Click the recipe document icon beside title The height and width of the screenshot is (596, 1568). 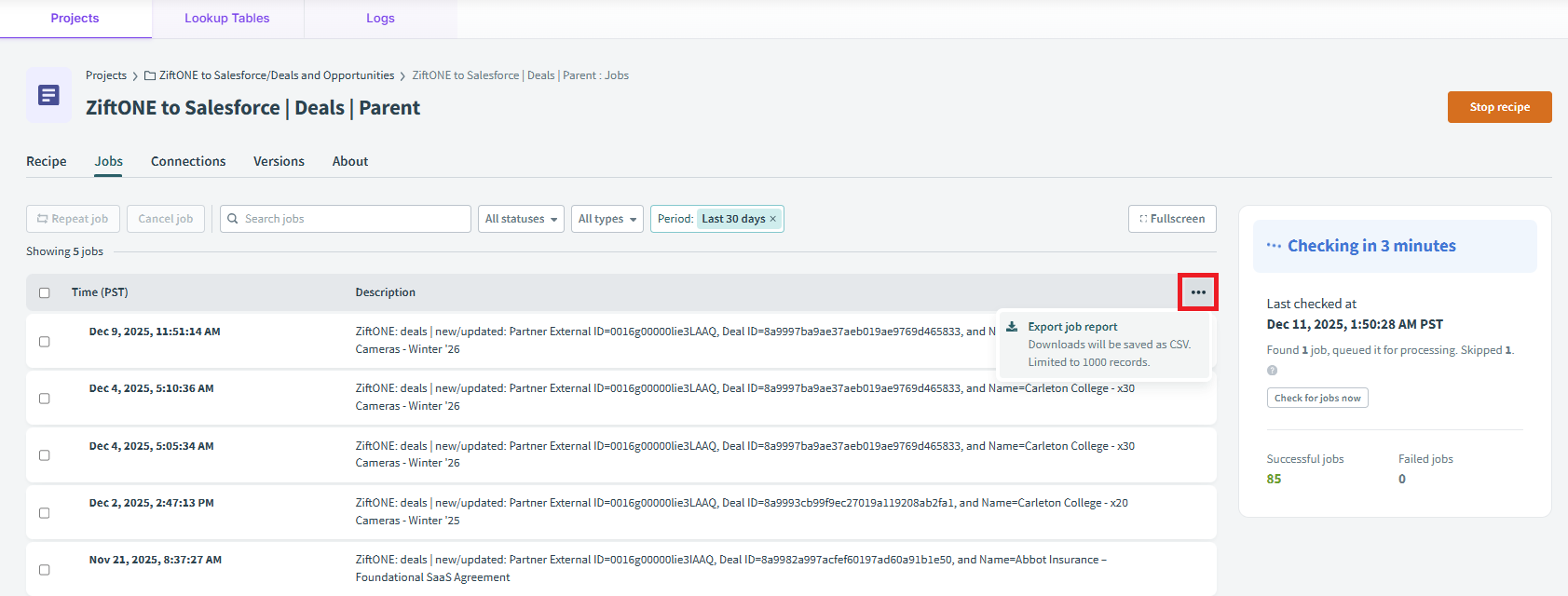click(x=48, y=95)
